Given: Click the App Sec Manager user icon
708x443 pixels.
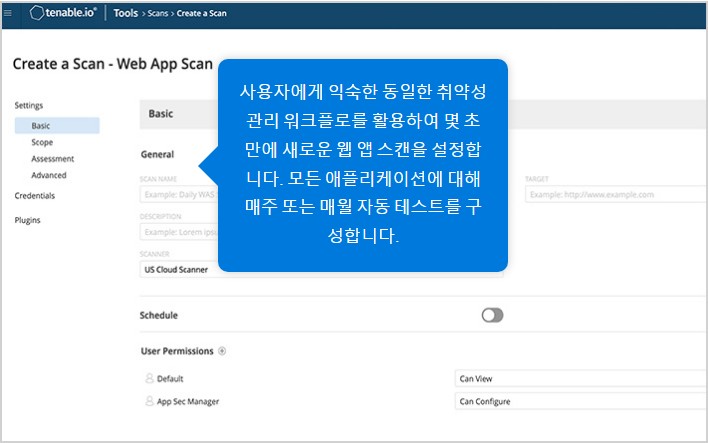Looking at the screenshot, I should [x=149, y=401].
